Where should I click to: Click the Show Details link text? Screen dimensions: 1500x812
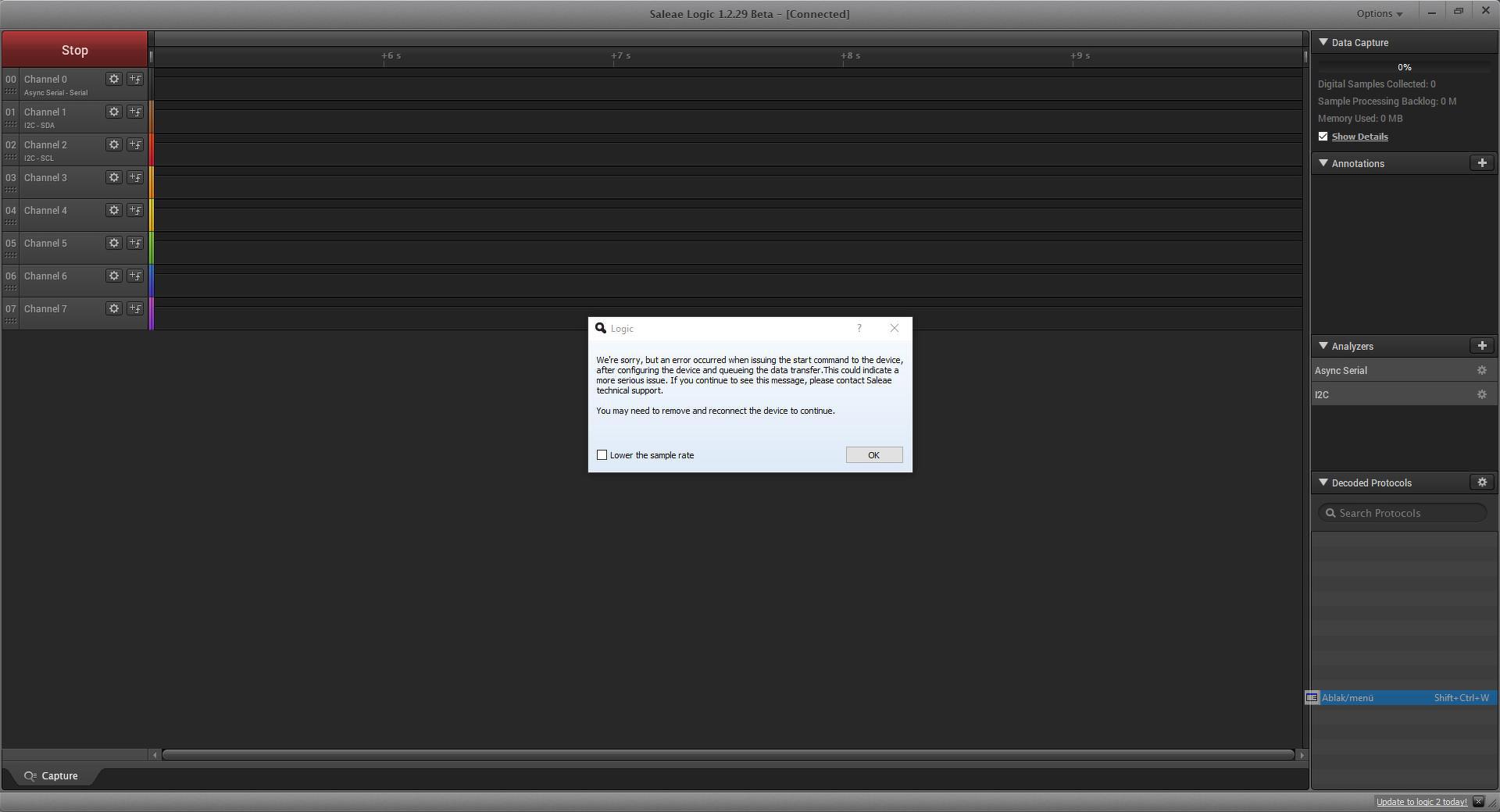coord(1360,137)
